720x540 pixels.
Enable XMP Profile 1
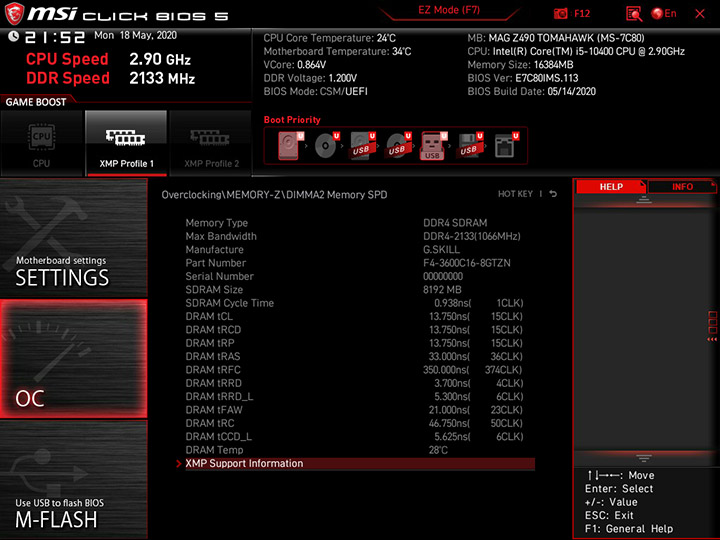126,144
